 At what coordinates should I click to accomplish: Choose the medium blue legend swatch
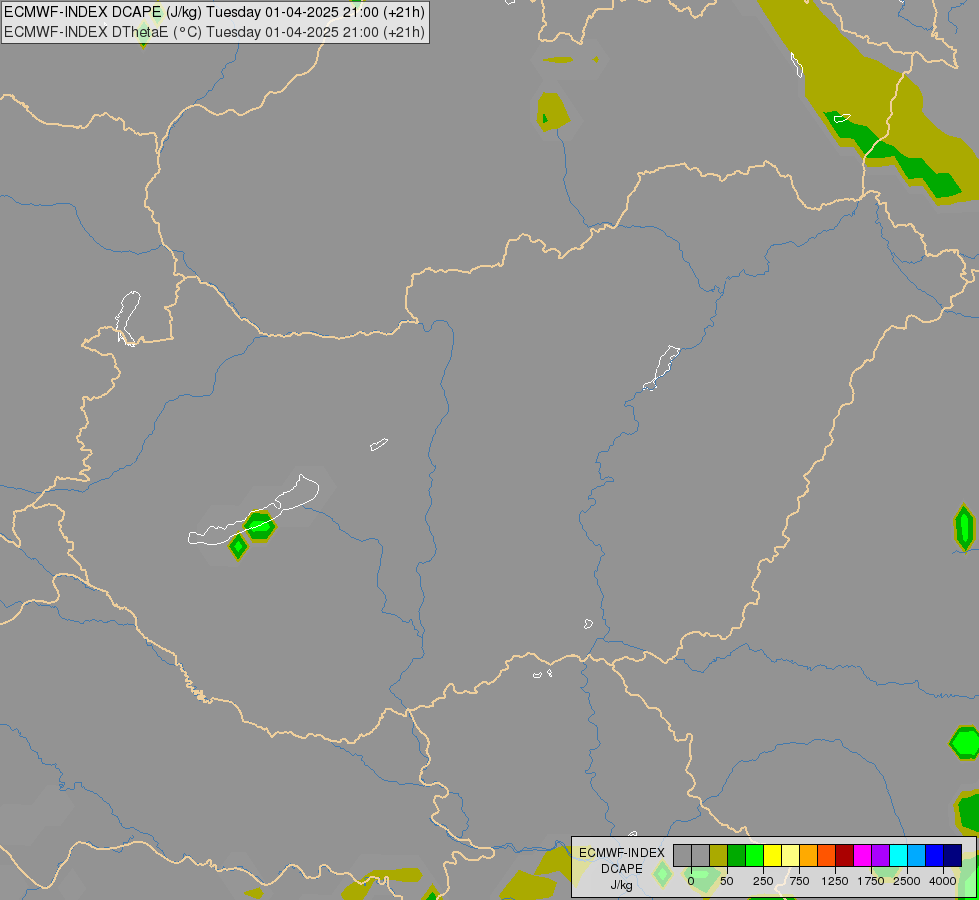pyautogui.click(x=935, y=856)
